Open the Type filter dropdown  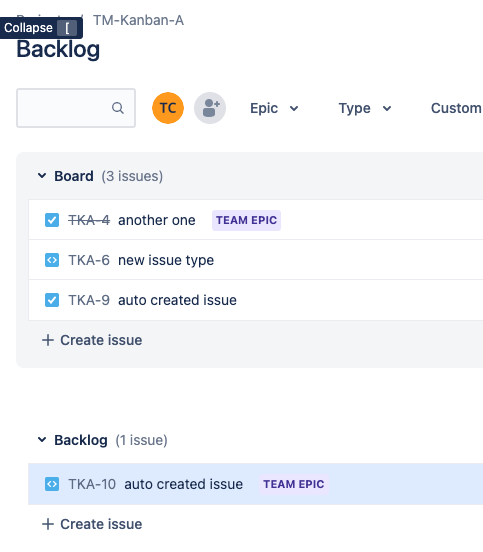coord(365,108)
